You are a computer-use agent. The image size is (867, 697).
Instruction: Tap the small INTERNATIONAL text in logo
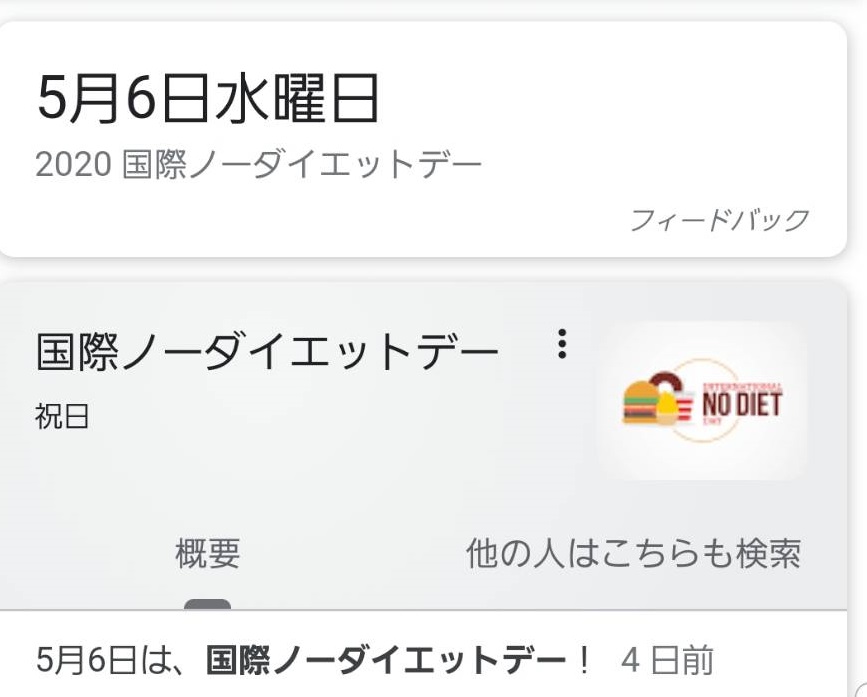coord(742,385)
